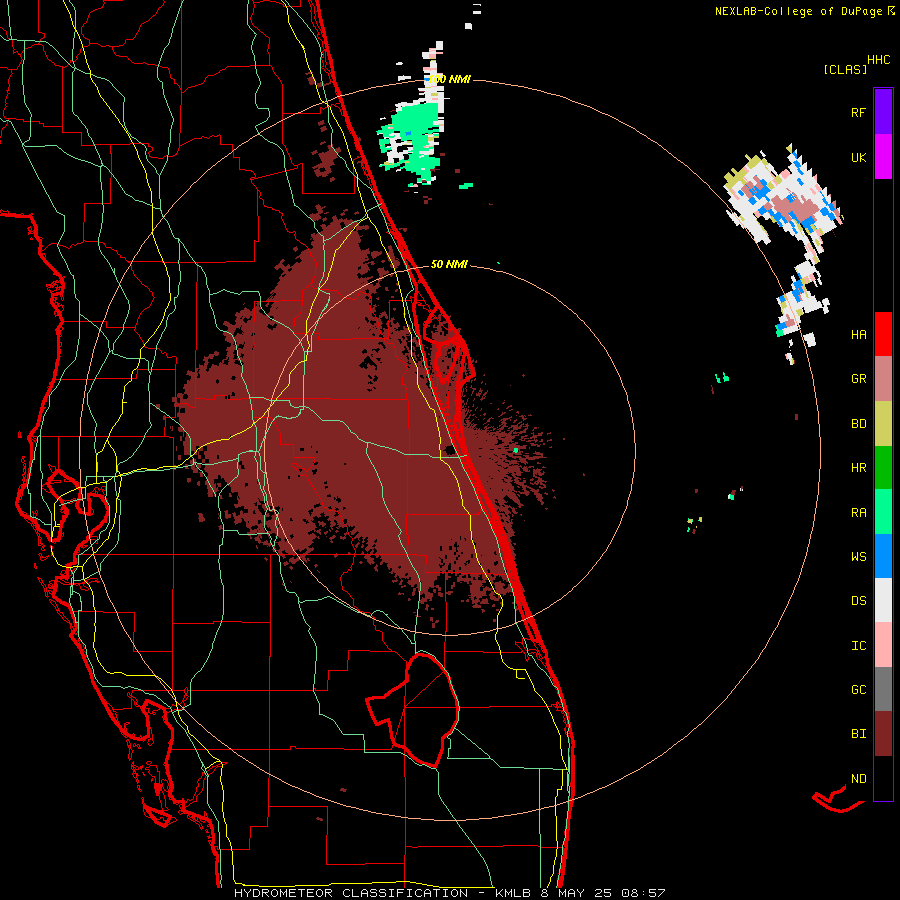
Task: Click the HHC product label
Action: click(879, 60)
